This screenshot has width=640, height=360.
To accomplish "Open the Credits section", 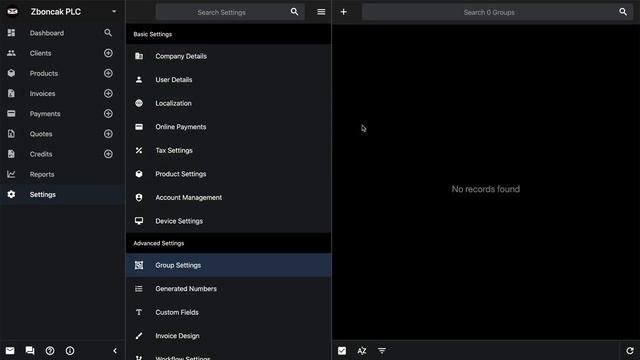I will (x=41, y=154).
